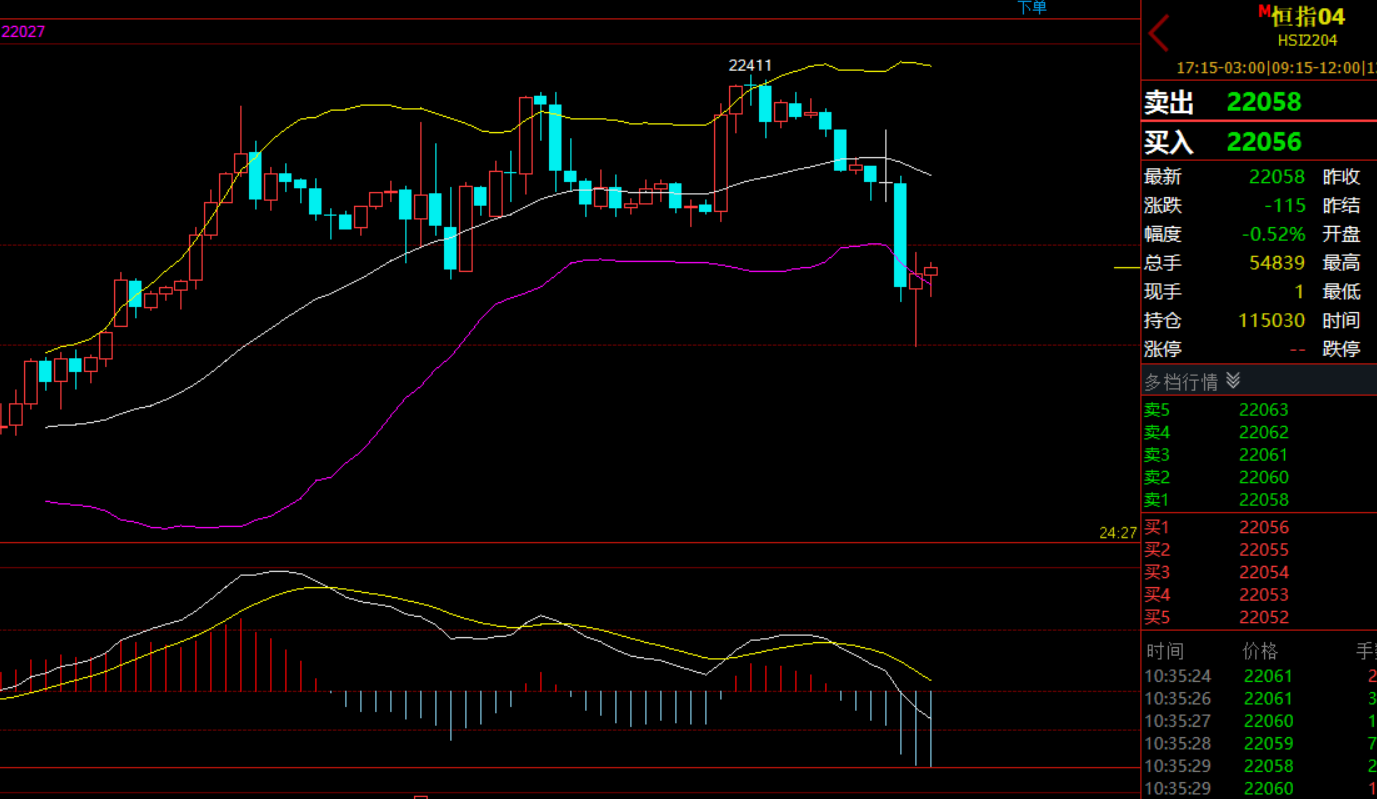Click the 价格 column header in tick list

pyautogui.click(x=1260, y=651)
